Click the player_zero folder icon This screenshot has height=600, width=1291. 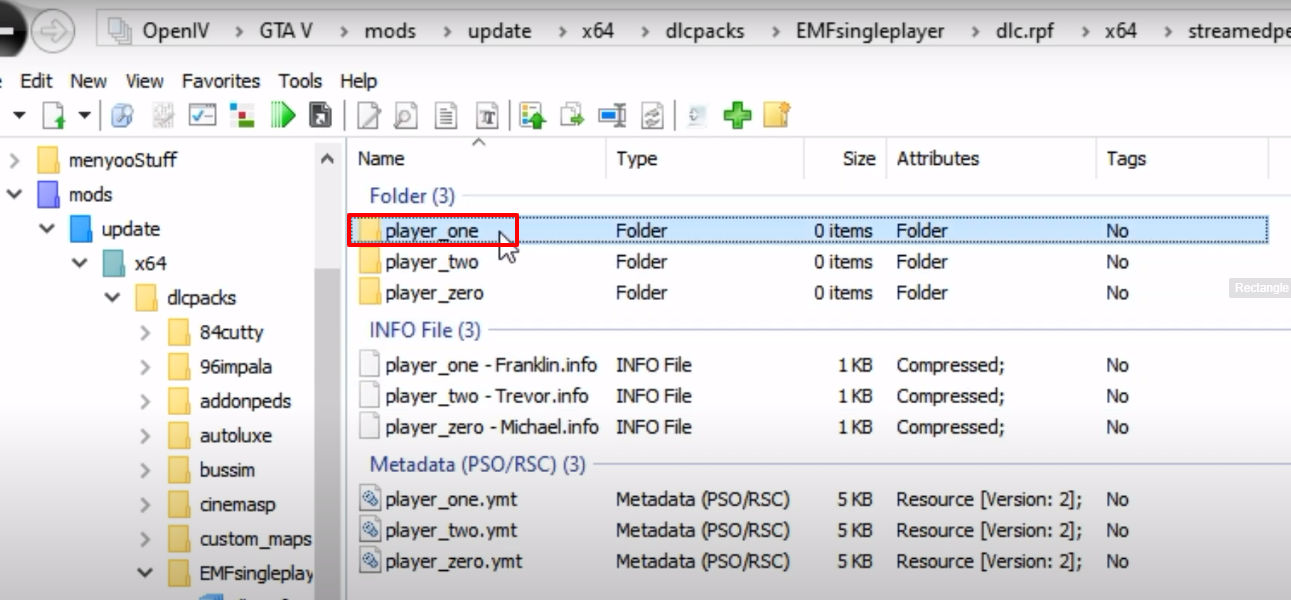point(371,292)
